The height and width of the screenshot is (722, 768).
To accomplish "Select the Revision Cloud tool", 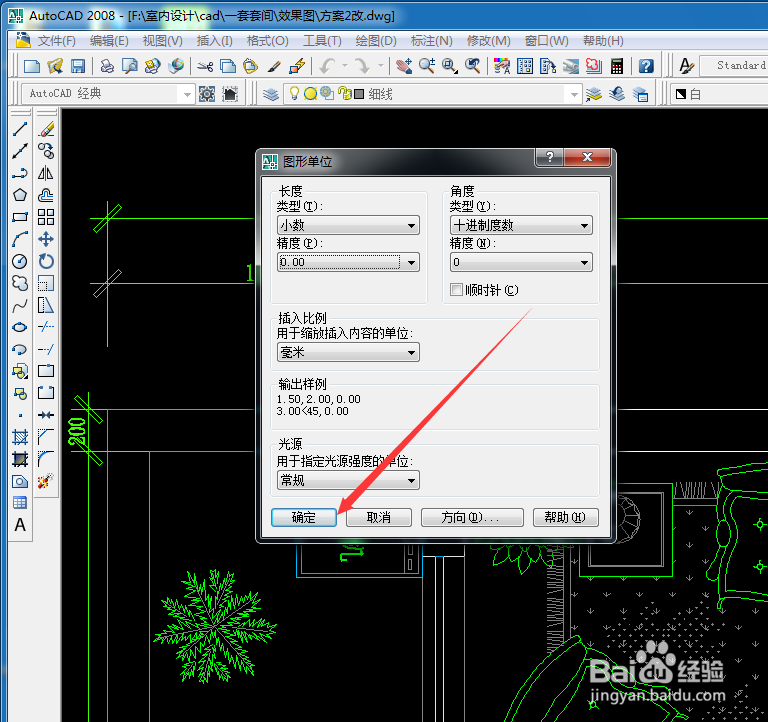I will (x=20, y=283).
